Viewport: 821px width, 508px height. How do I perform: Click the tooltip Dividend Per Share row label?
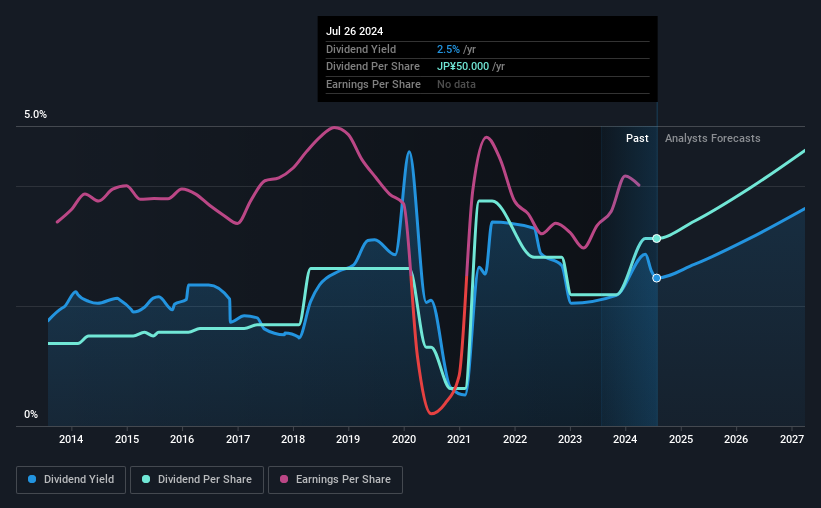click(x=373, y=67)
